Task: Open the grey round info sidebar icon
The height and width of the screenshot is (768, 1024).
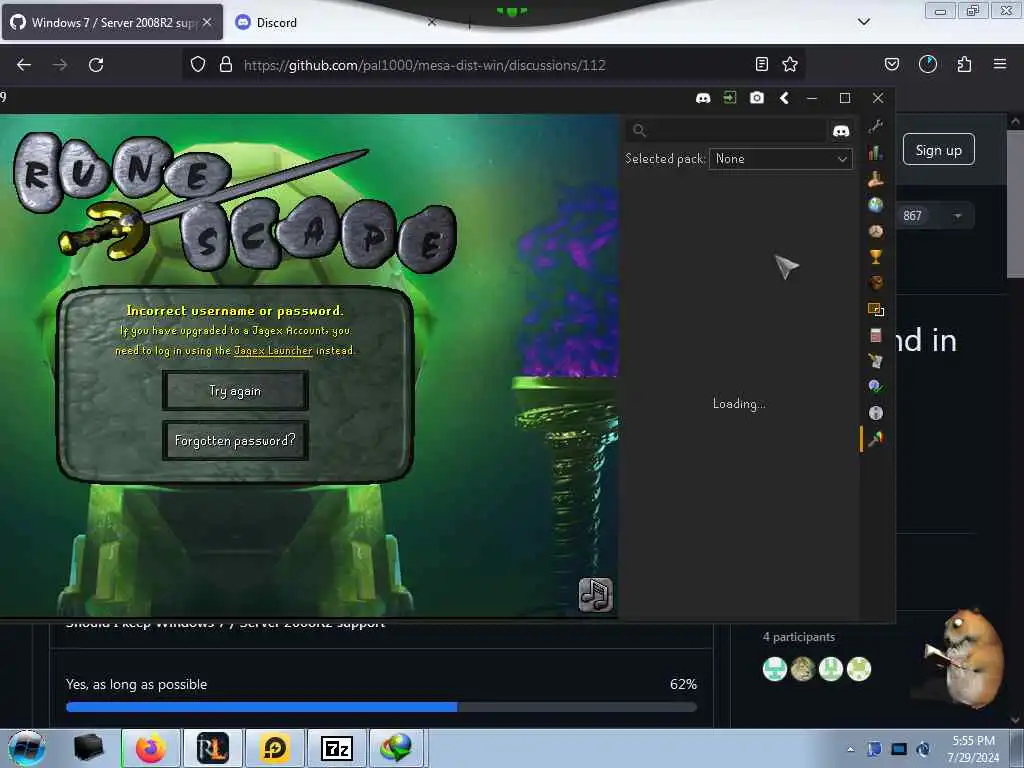Action: click(876, 413)
